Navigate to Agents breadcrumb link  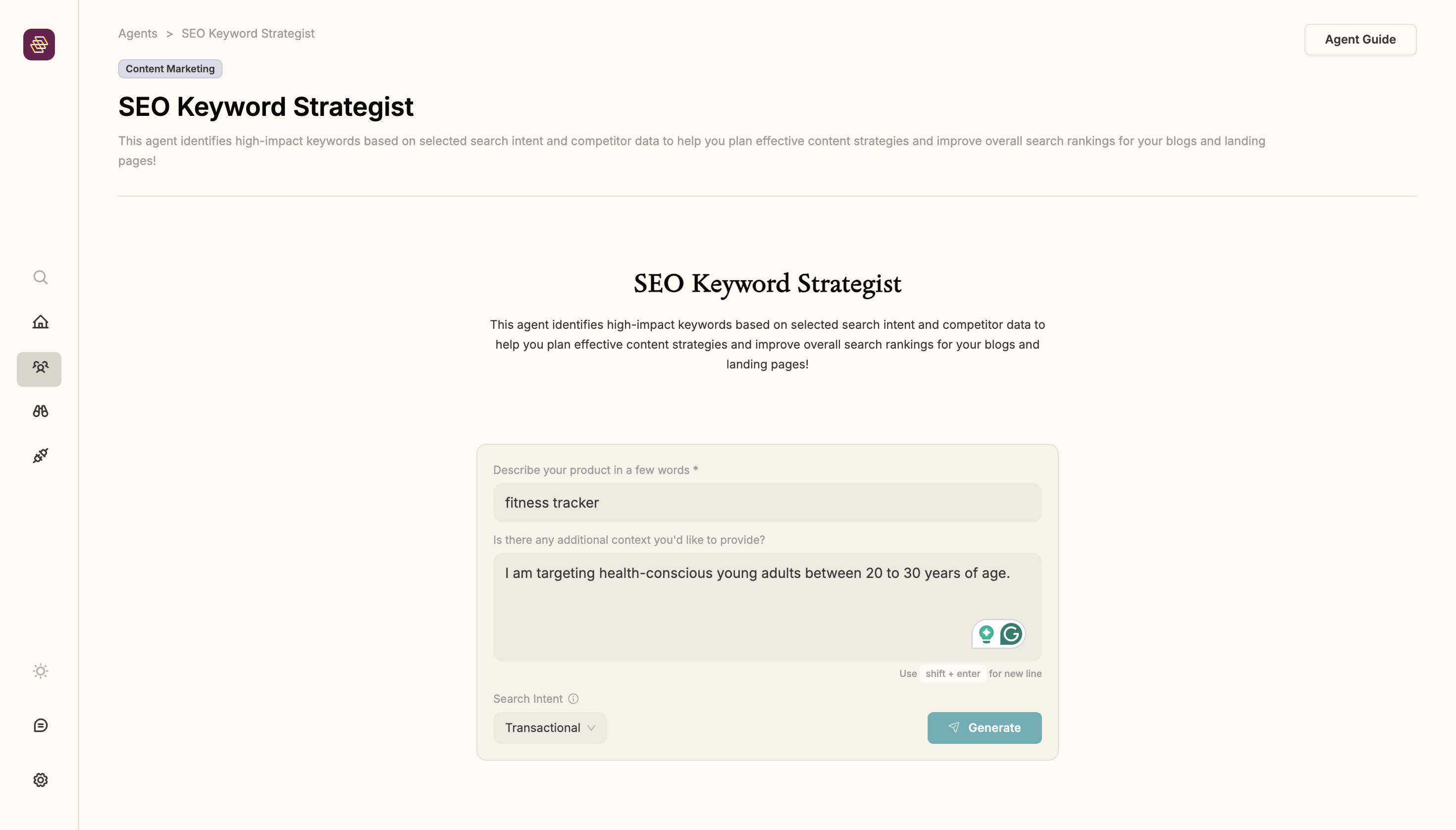[137, 34]
